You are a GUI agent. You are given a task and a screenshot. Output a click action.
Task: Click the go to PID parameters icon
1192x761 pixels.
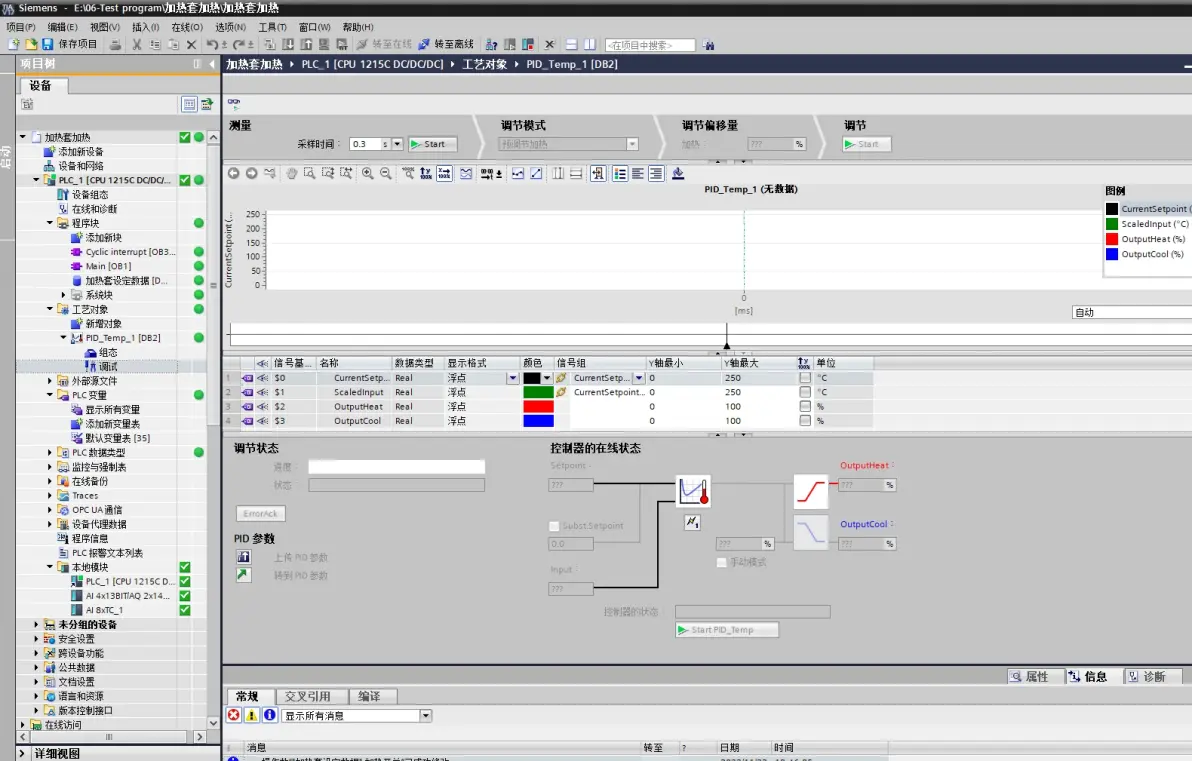click(243, 575)
